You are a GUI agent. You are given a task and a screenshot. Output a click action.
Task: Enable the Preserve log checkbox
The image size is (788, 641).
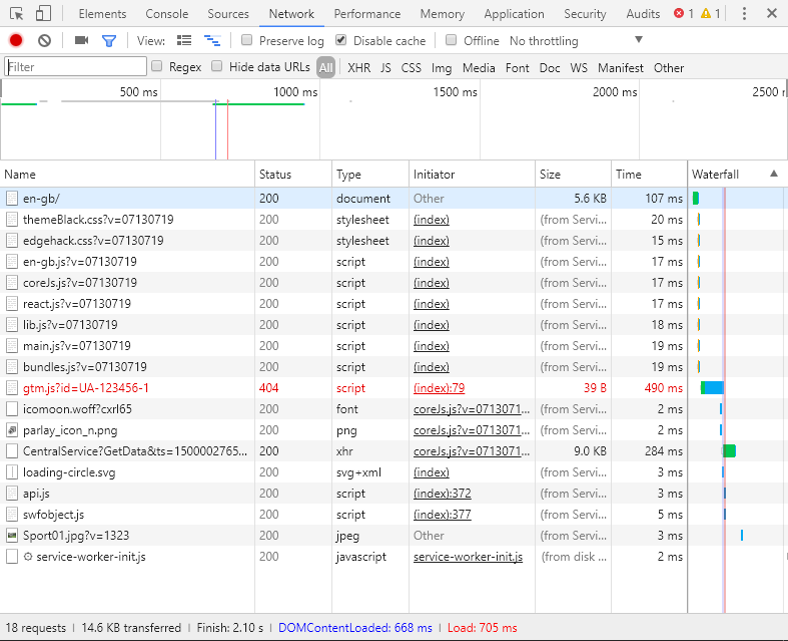(x=247, y=41)
